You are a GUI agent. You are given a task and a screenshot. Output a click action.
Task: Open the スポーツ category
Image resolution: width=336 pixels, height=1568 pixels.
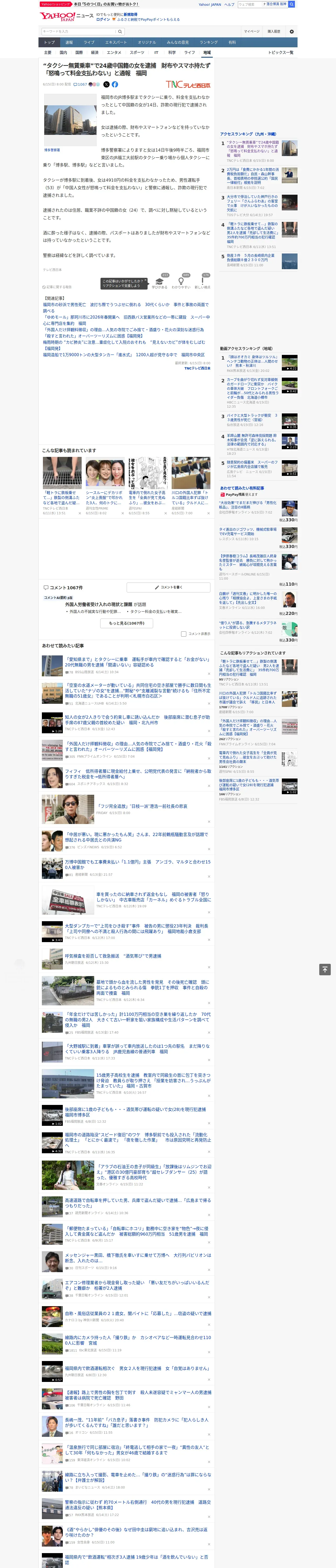click(x=137, y=52)
